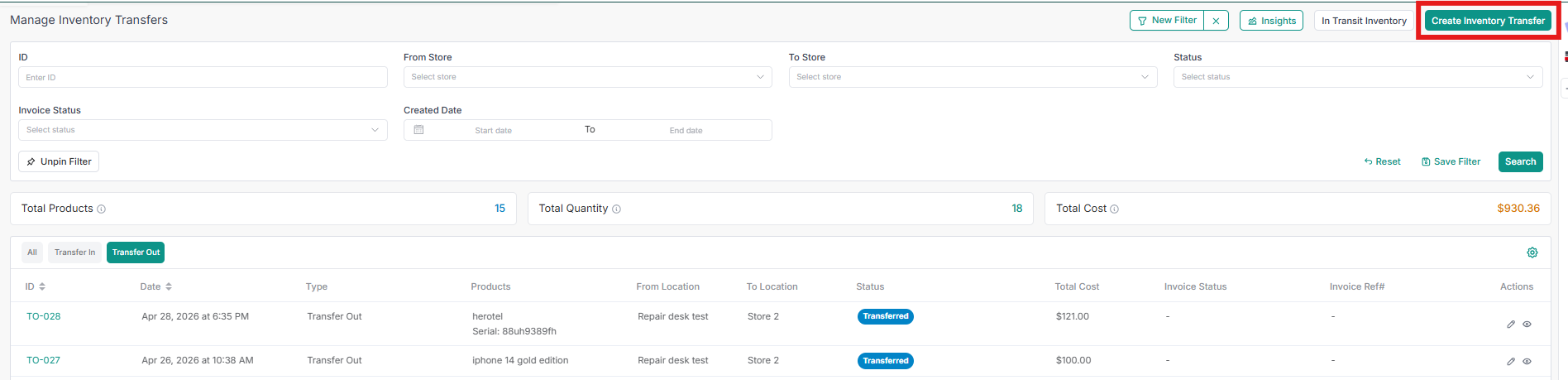Click the Products column header

[x=490, y=286]
